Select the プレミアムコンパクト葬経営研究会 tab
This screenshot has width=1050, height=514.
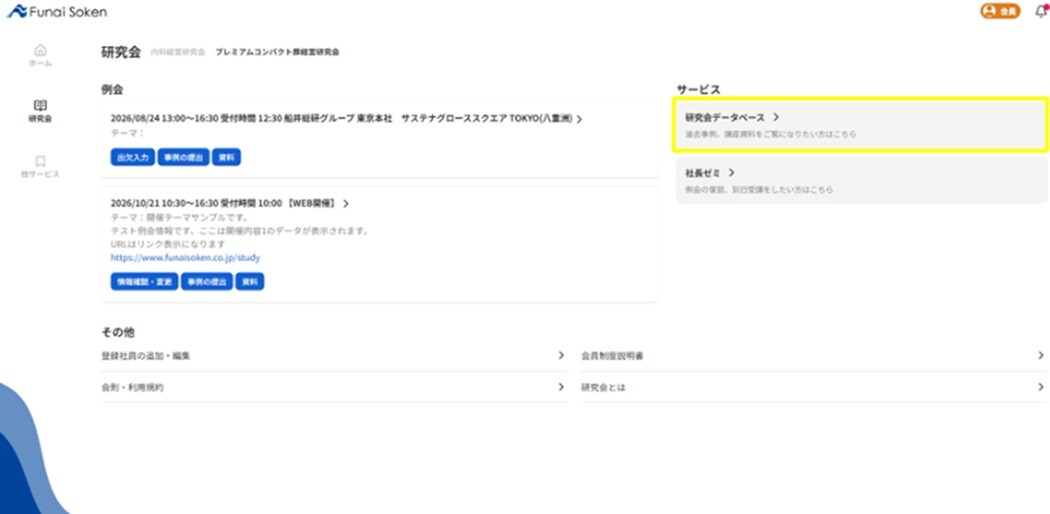[x=277, y=52]
